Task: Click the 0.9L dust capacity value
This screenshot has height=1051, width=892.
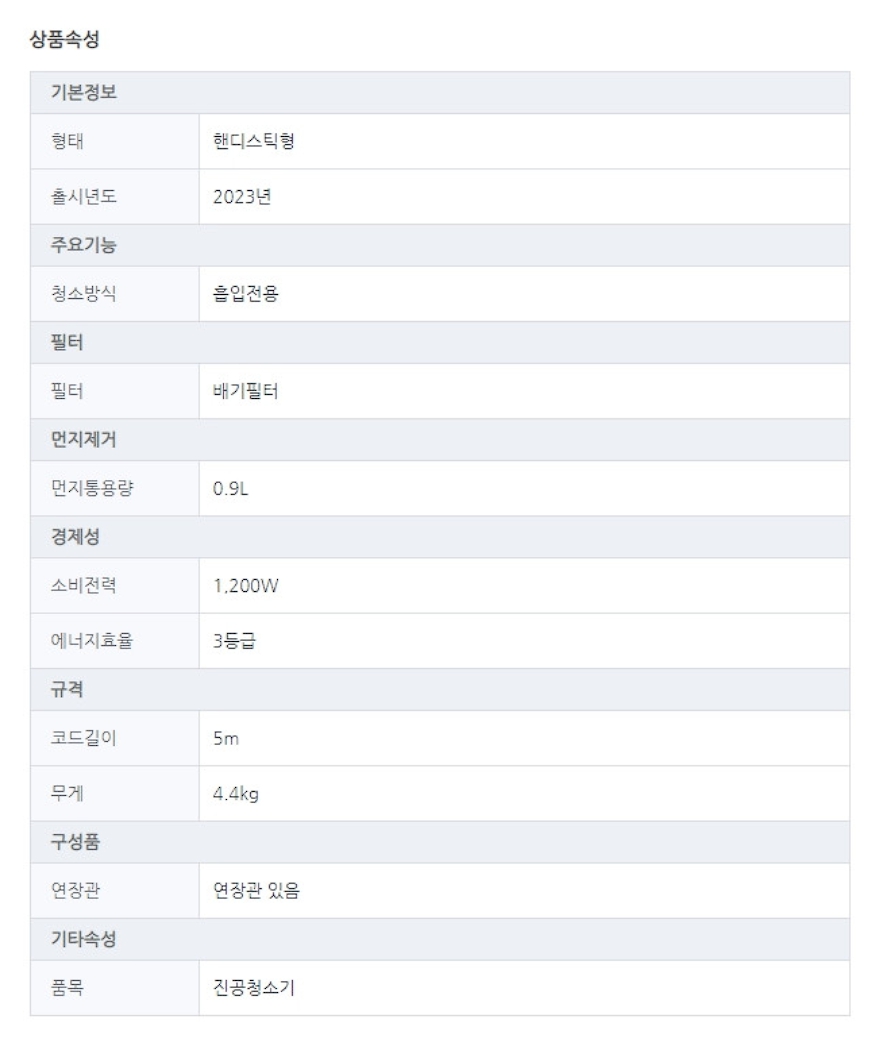Action: click(x=231, y=488)
